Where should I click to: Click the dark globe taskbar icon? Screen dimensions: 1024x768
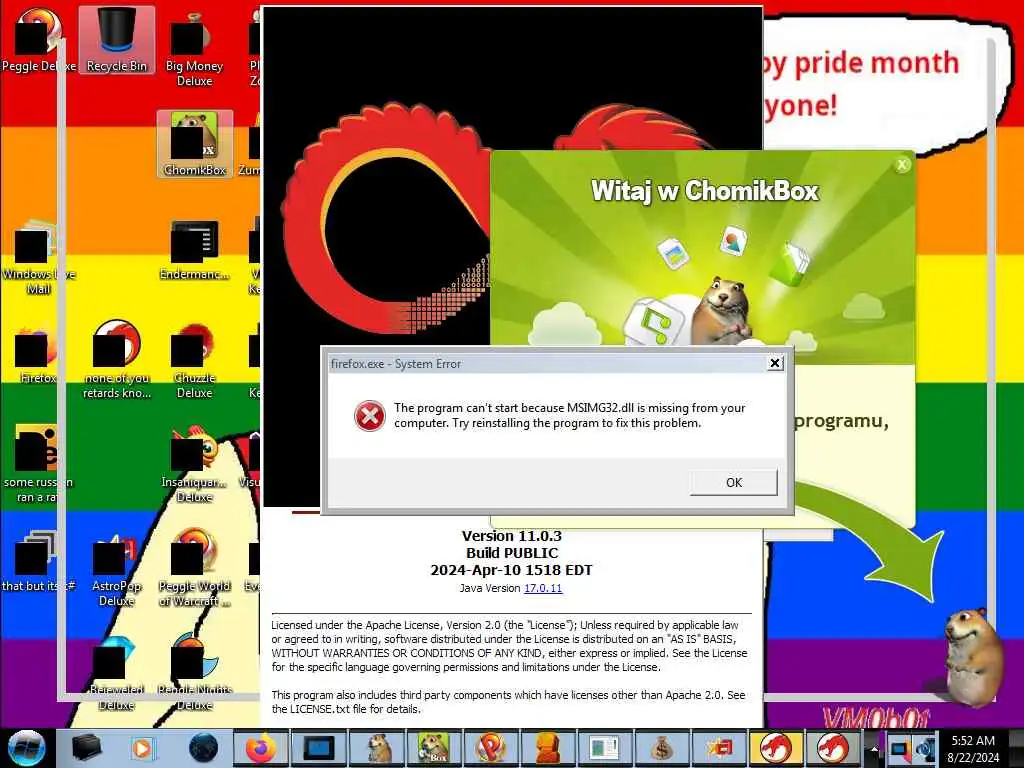tap(203, 748)
